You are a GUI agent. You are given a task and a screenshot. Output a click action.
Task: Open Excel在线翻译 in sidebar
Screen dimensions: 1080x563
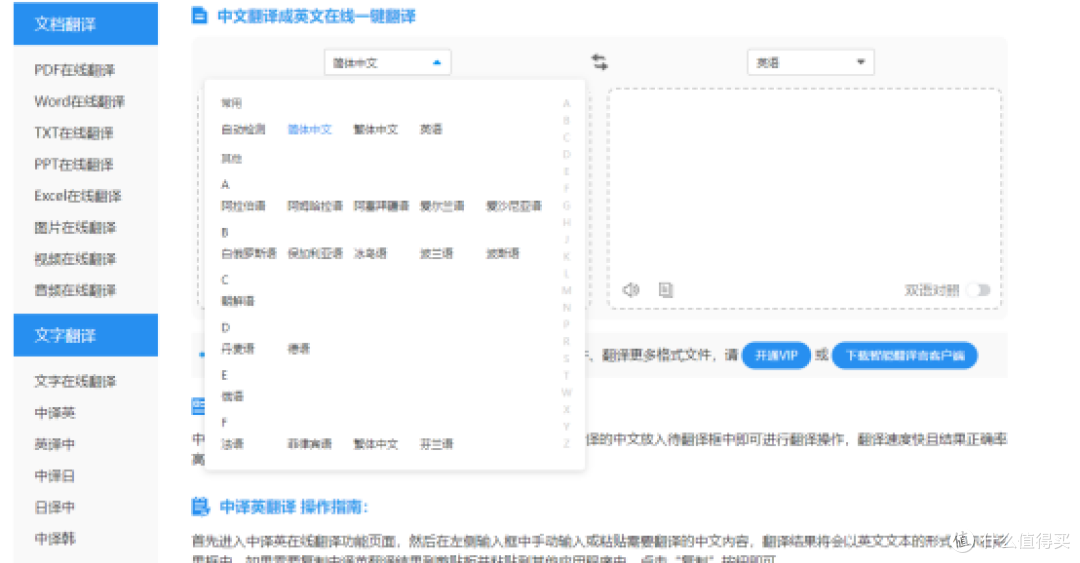[x=78, y=196]
